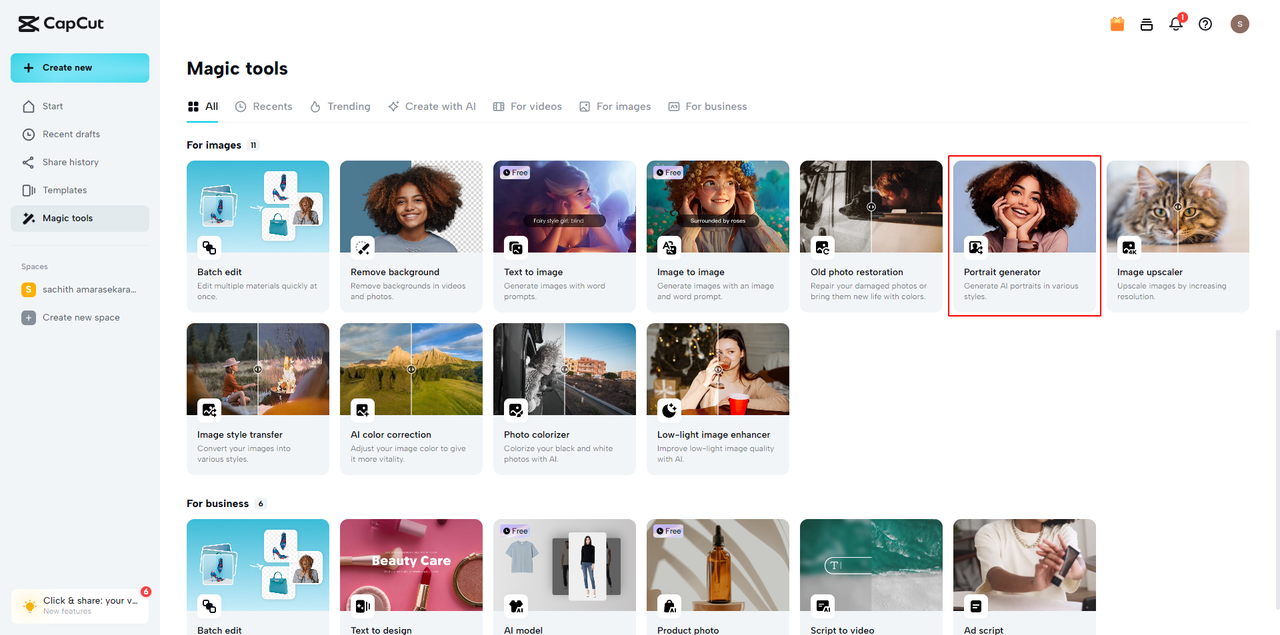Open Click & share new features notice
1280x635 pixels.
(80, 605)
